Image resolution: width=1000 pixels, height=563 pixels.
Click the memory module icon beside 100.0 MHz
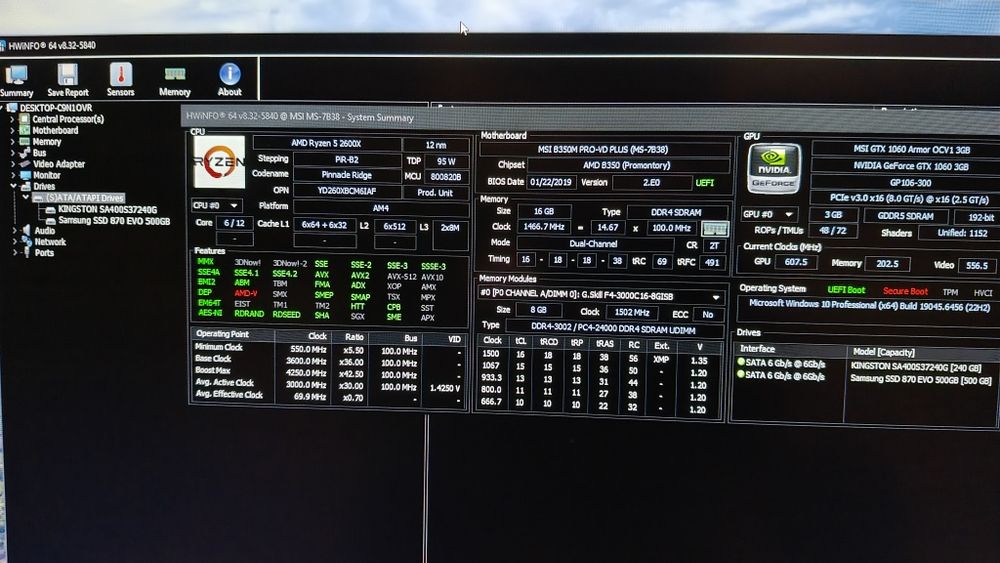click(714, 228)
